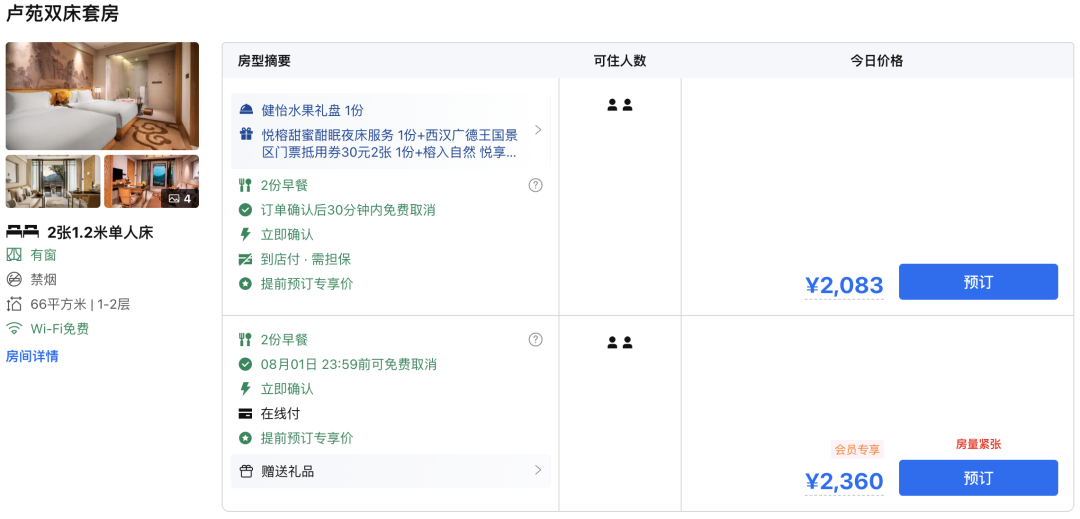The width and height of the screenshot is (1080, 519).
Task: Click the window icon beside 有窗
Action: point(14,255)
